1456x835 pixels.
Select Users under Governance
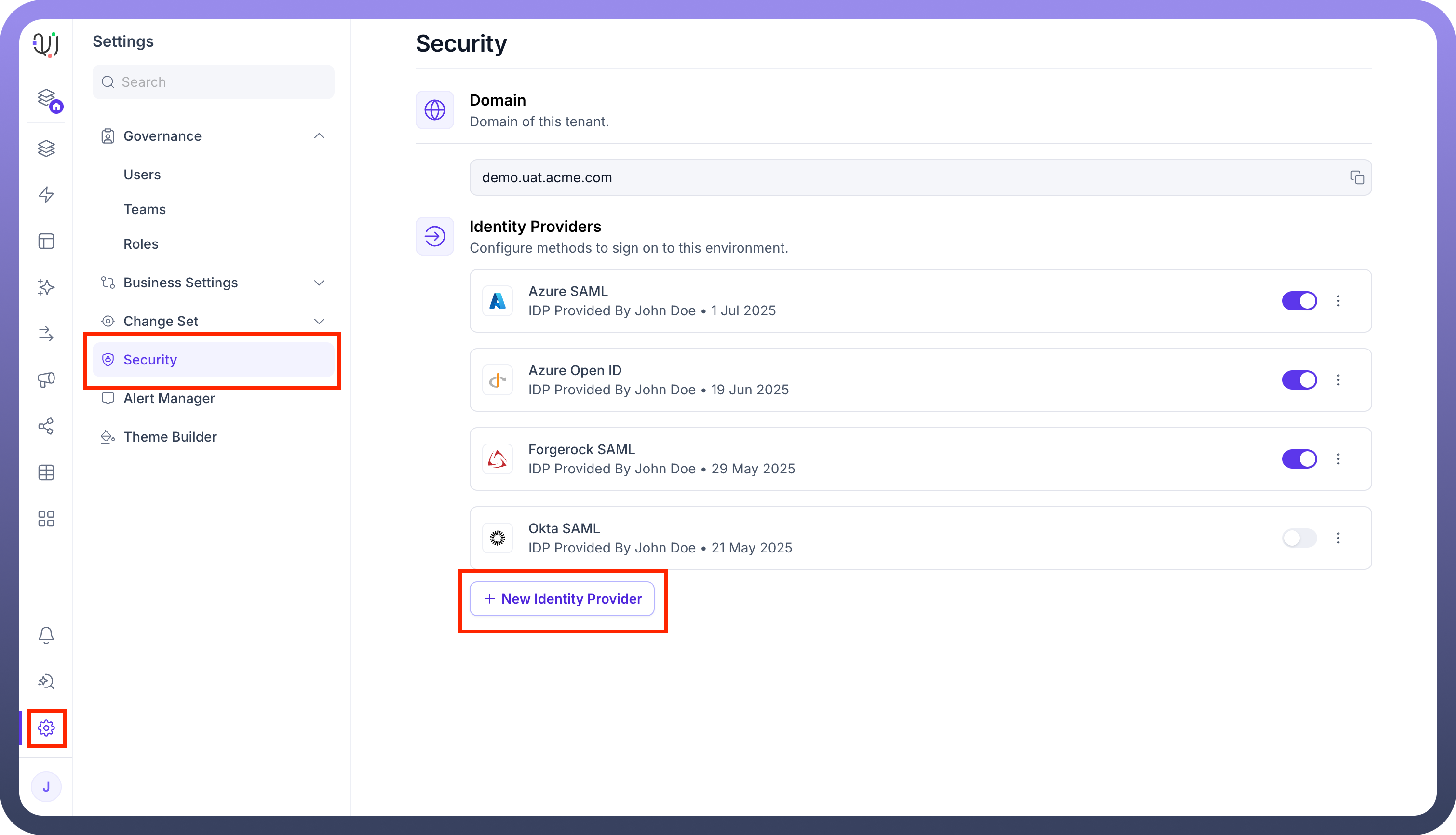[142, 175]
